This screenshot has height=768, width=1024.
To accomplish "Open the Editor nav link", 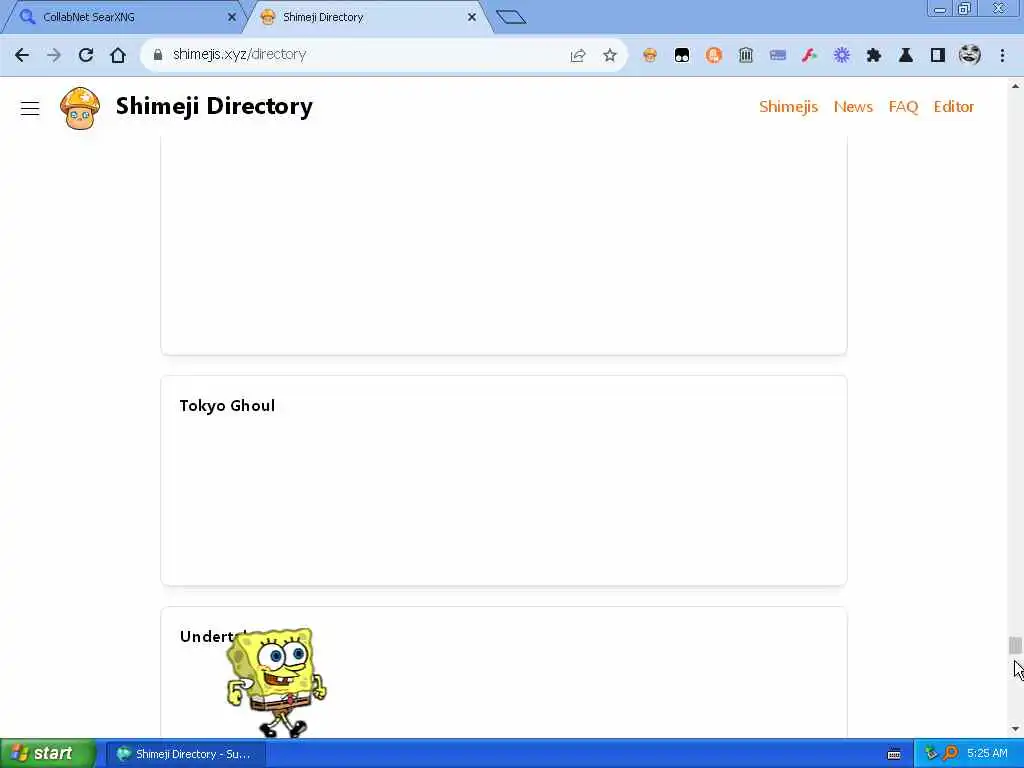I will pyautogui.click(x=953, y=106).
